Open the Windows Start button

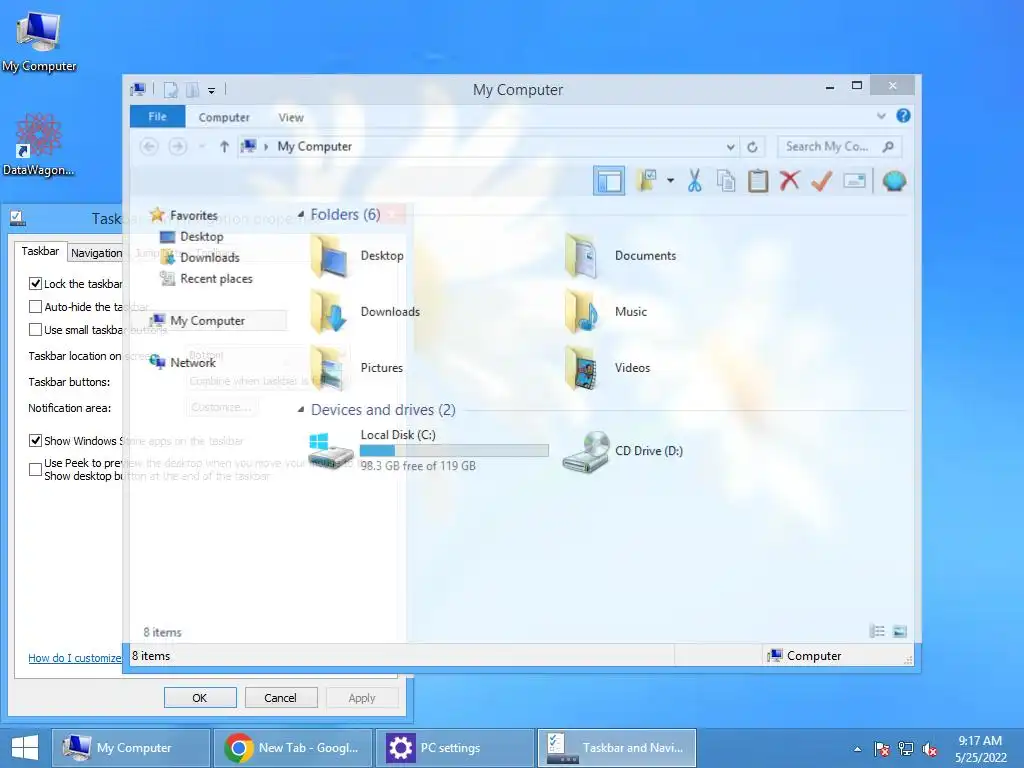coord(25,748)
